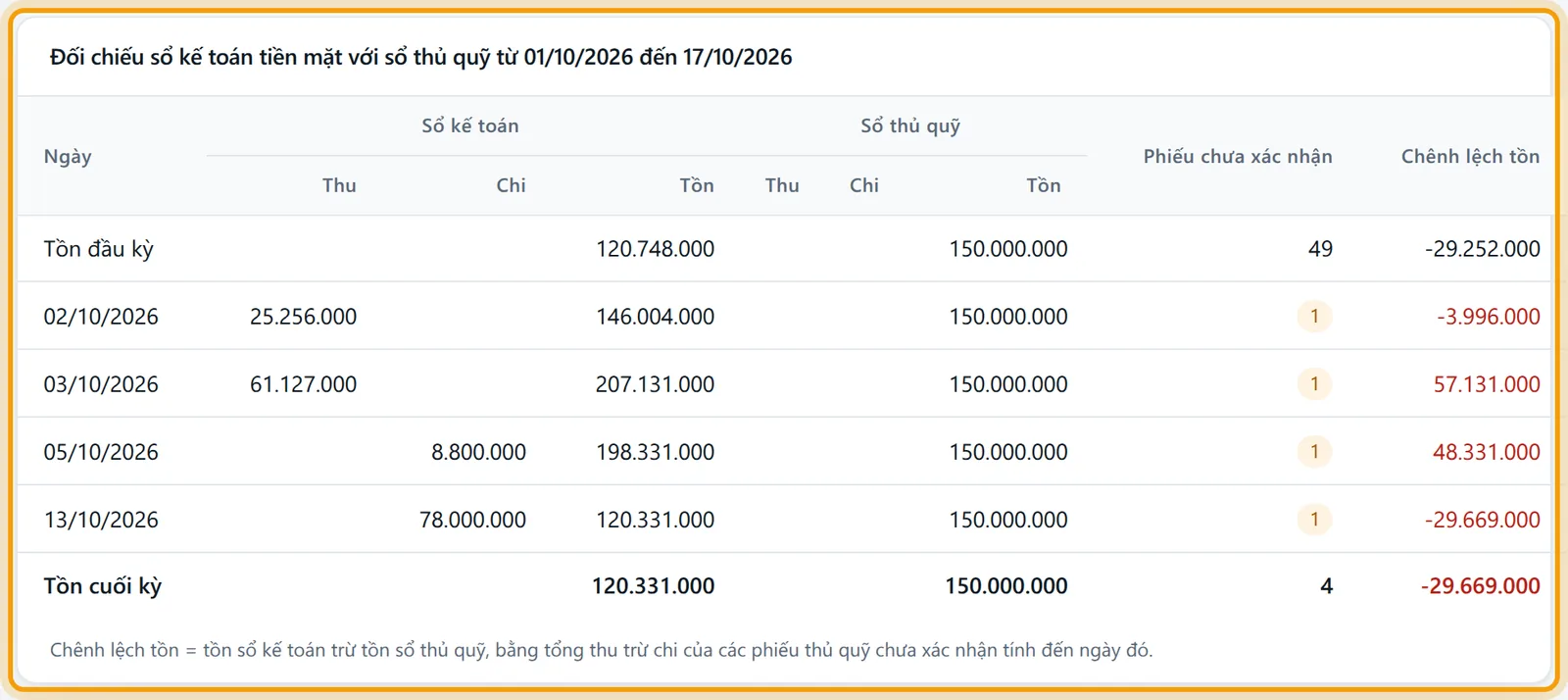Click the Tồn subheader under Sổ thủ quỹ
The width and height of the screenshot is (1568, 700).
pos(1044,186)
